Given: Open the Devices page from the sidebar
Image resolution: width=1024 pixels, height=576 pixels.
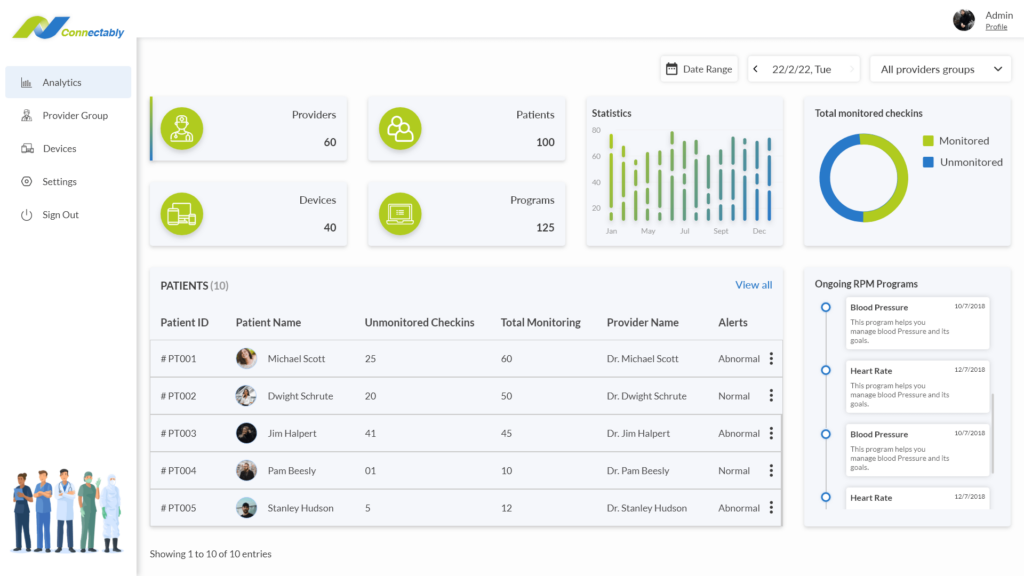Looking at the screenshot, I should pos(28,148).
